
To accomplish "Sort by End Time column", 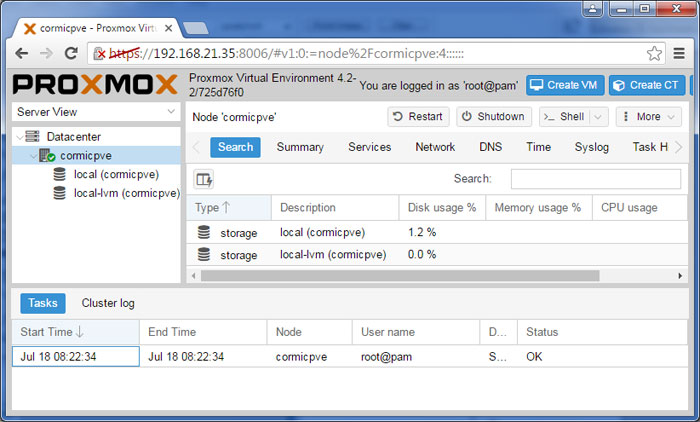I will [203, 332].
